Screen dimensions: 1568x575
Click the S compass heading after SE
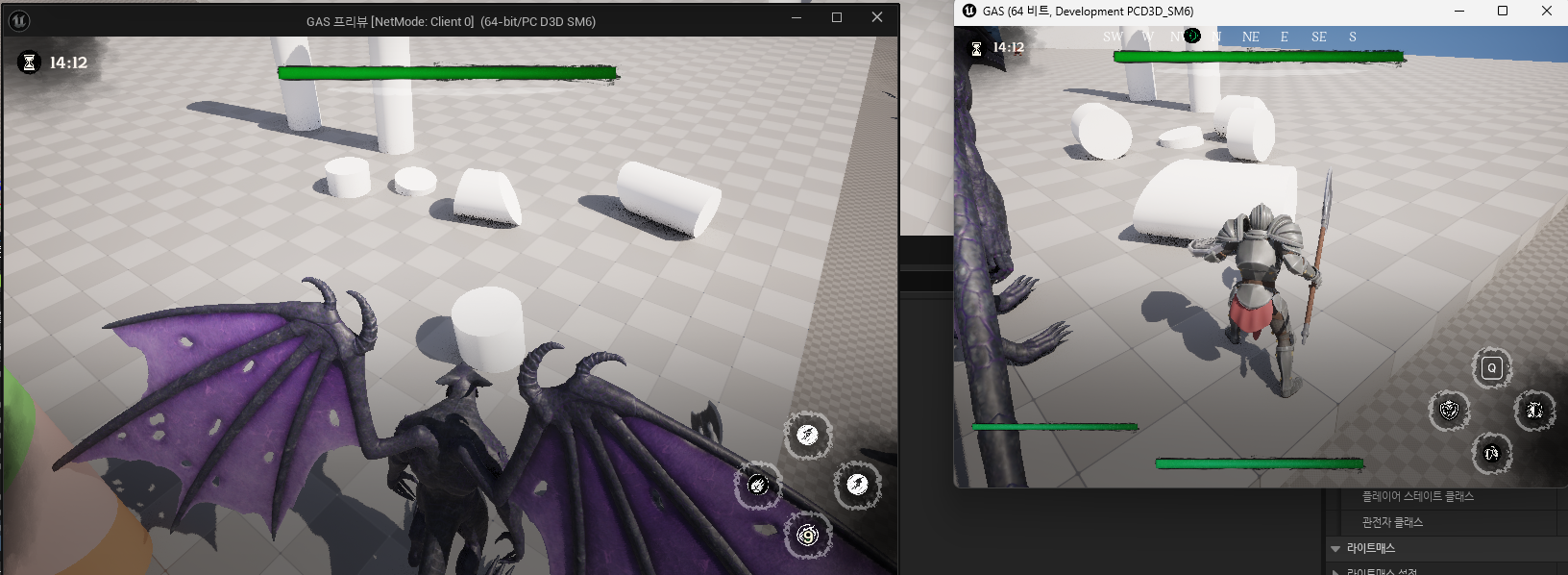[x=1353, y=37]
